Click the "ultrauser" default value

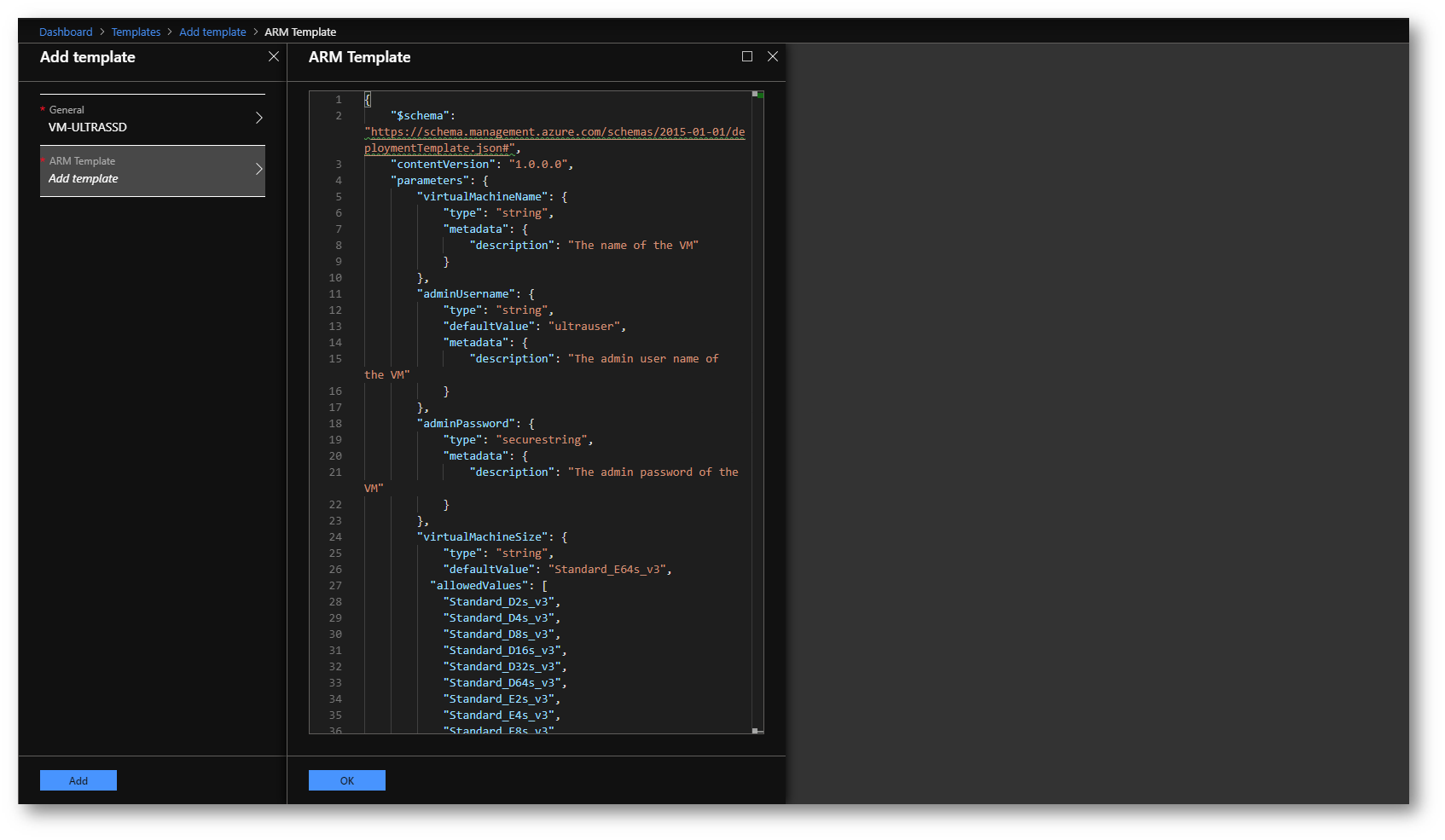(583, 327)
